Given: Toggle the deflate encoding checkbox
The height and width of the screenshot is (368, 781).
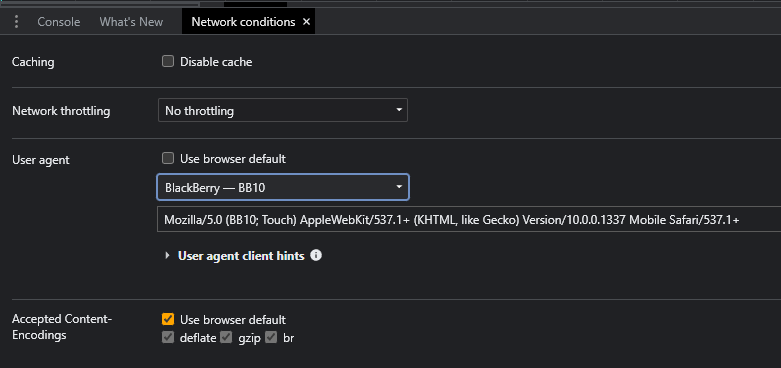Looking at the screenshot, I should [168, 338].
